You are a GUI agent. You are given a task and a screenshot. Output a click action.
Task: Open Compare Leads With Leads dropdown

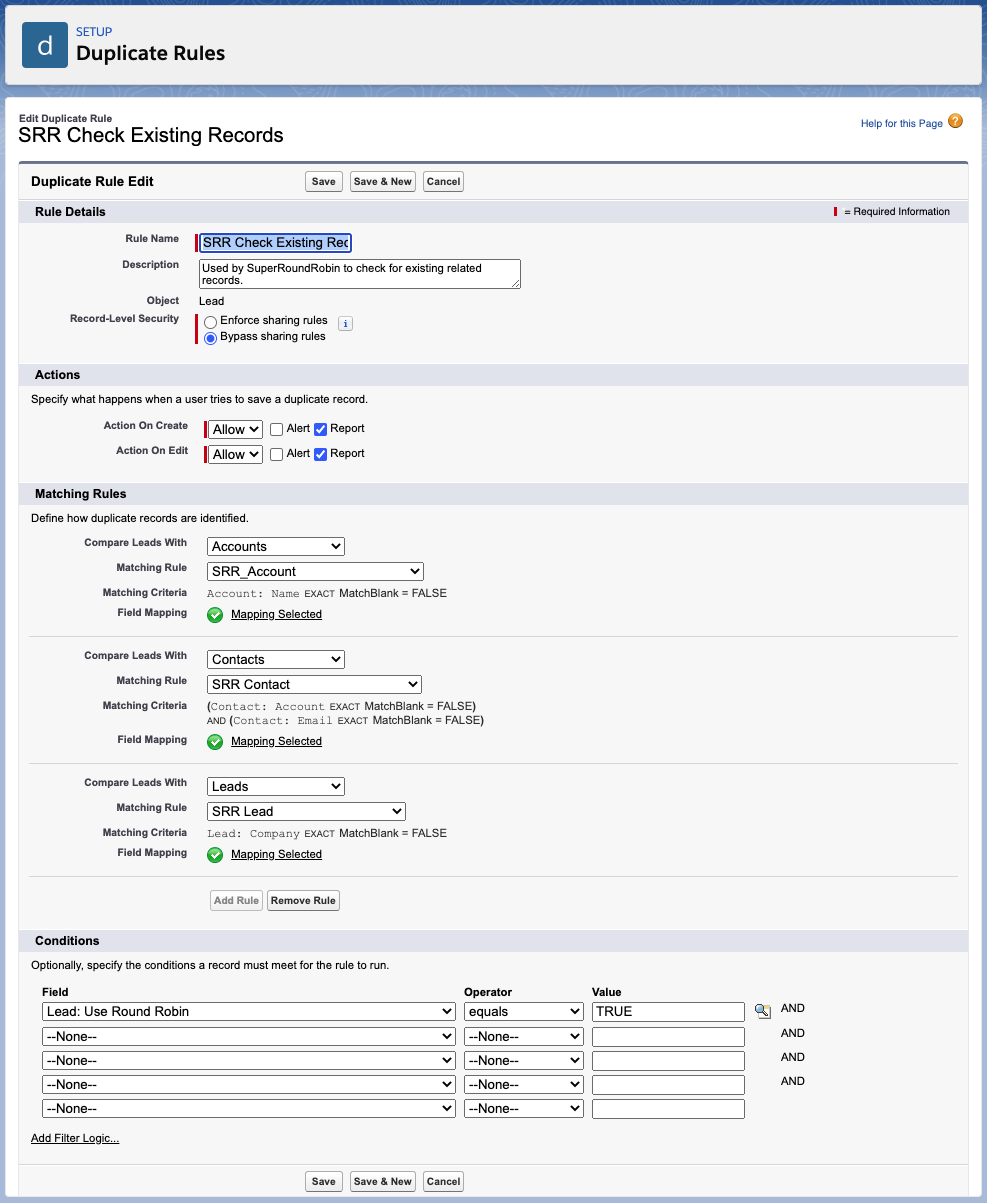pyautogui.click(x=276, y=786)
